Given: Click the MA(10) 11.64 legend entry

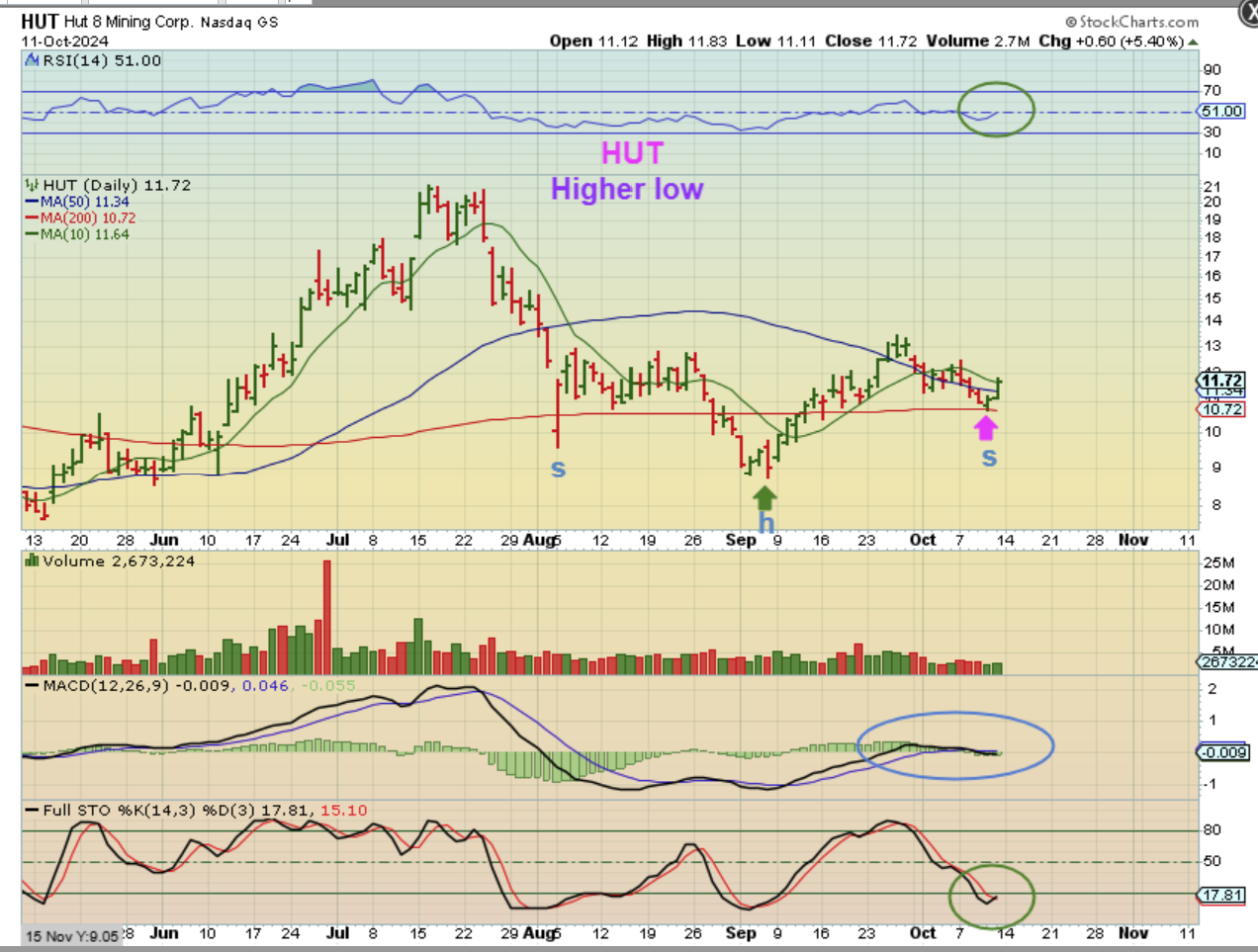Looking at the screenshot, I should point(77,234).
